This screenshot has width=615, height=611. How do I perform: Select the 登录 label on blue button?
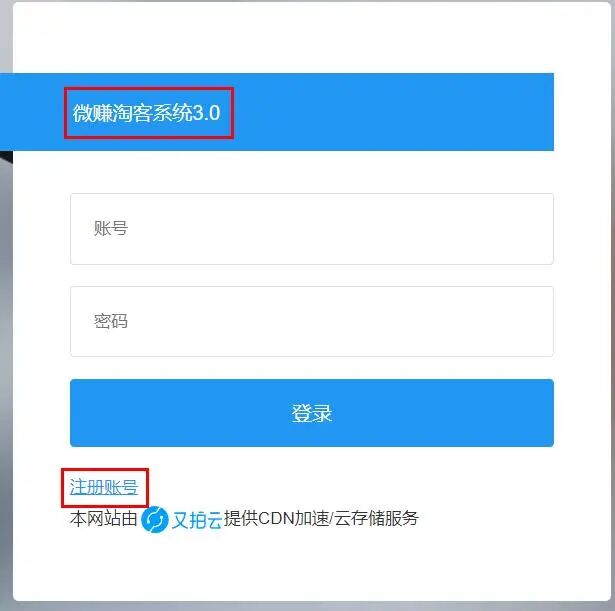[312, 413]
